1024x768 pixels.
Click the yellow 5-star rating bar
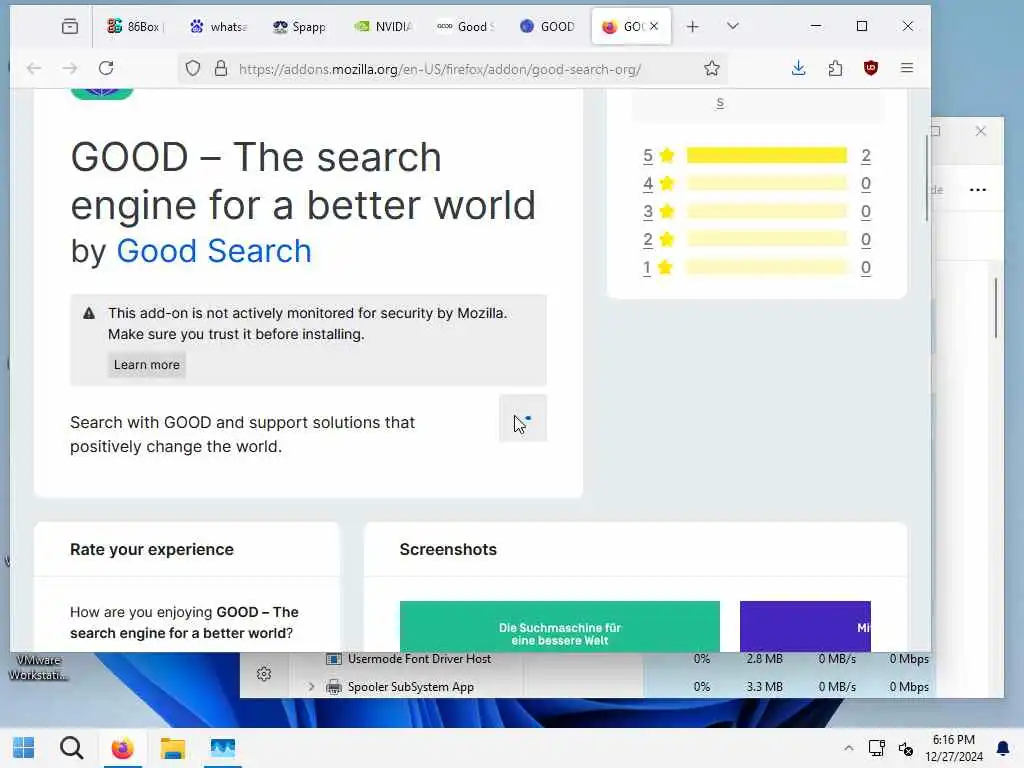(x=767, y=155)
